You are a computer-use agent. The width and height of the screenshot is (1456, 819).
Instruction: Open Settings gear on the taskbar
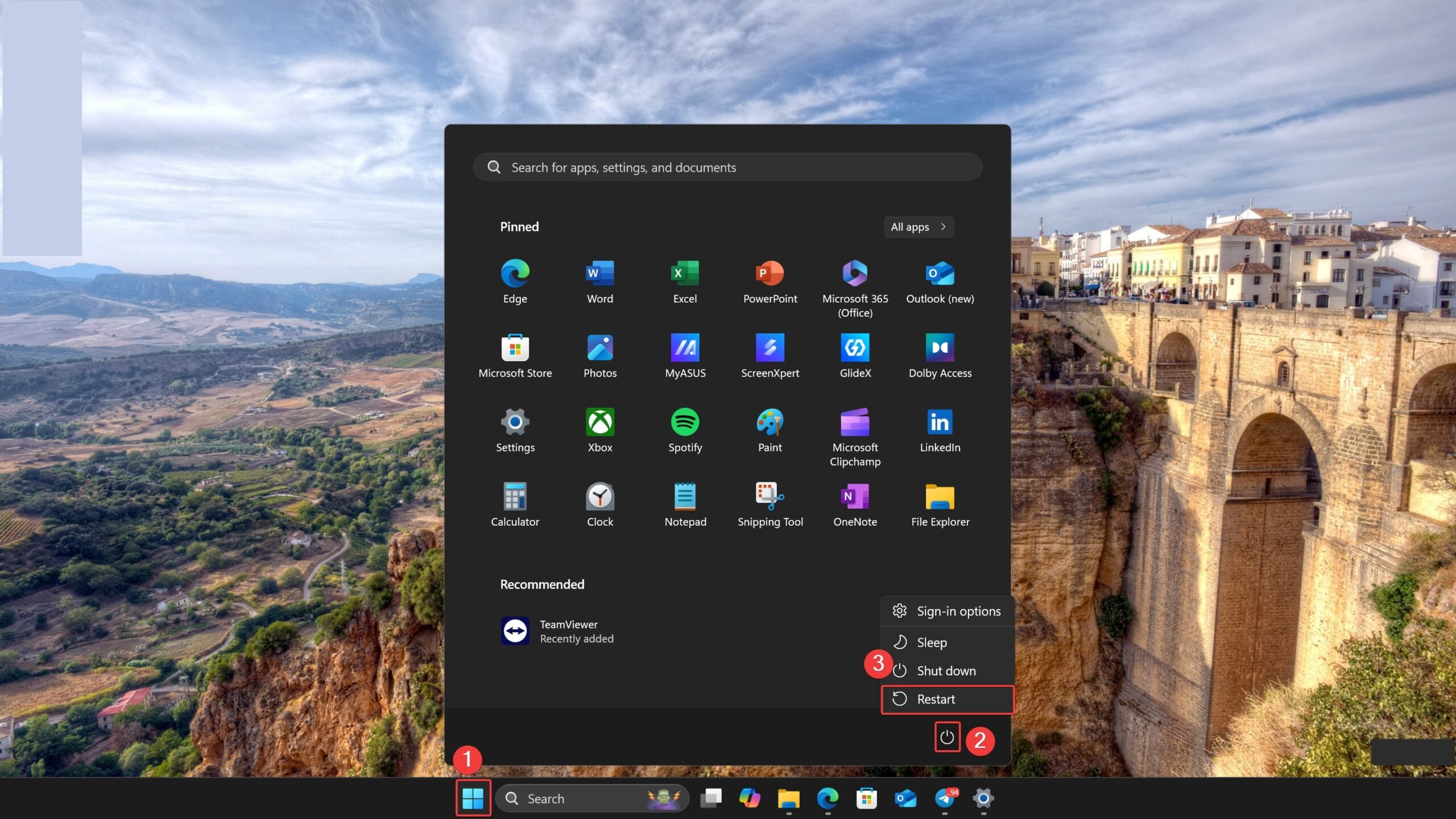point(983,799)
